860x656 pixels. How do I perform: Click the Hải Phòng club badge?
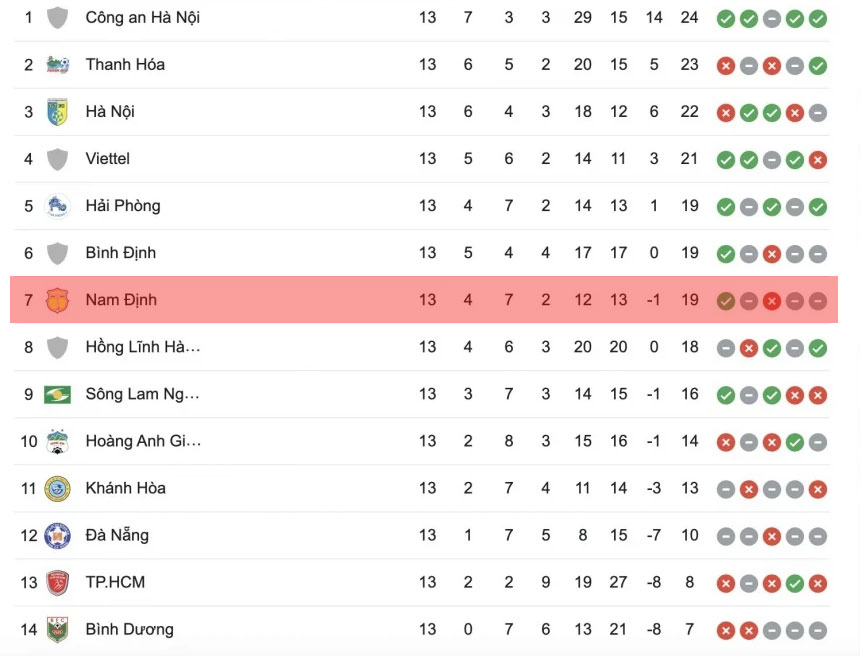58,206
